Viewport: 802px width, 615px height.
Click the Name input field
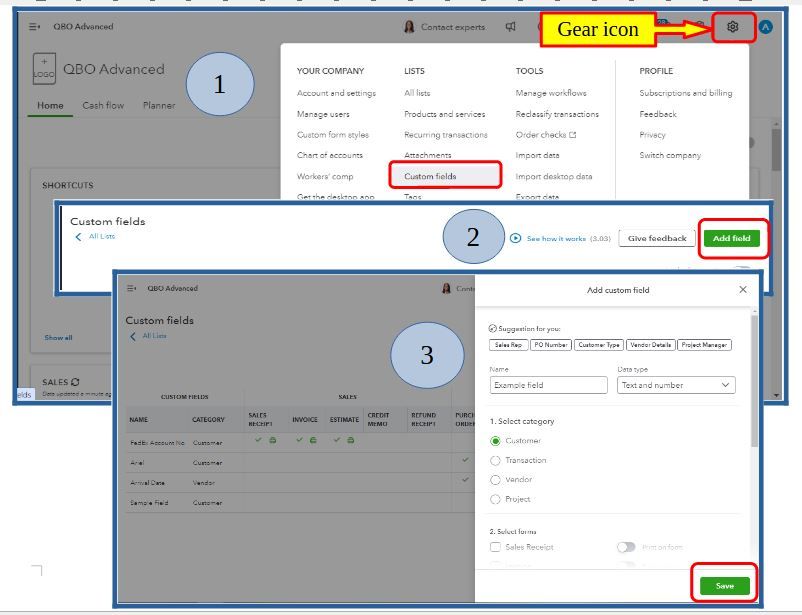tap(548, 385)
